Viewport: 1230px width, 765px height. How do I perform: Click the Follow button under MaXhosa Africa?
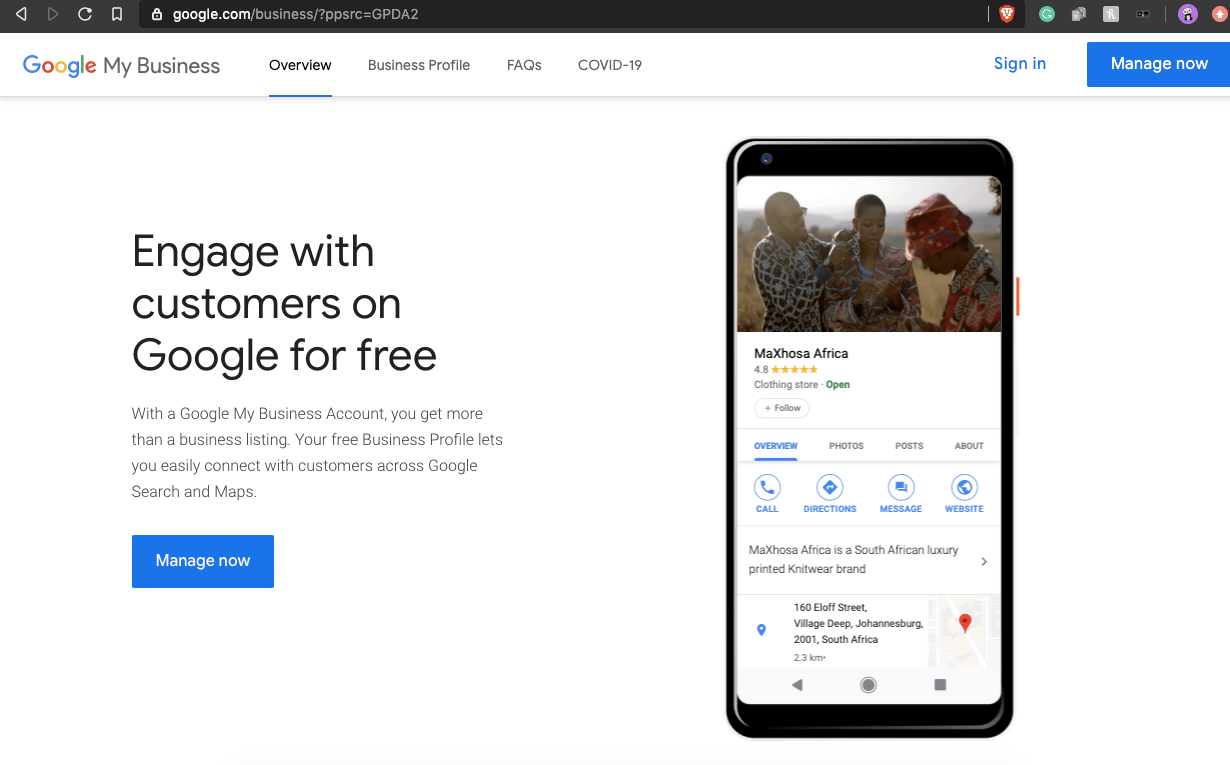(x=782, y=408)
